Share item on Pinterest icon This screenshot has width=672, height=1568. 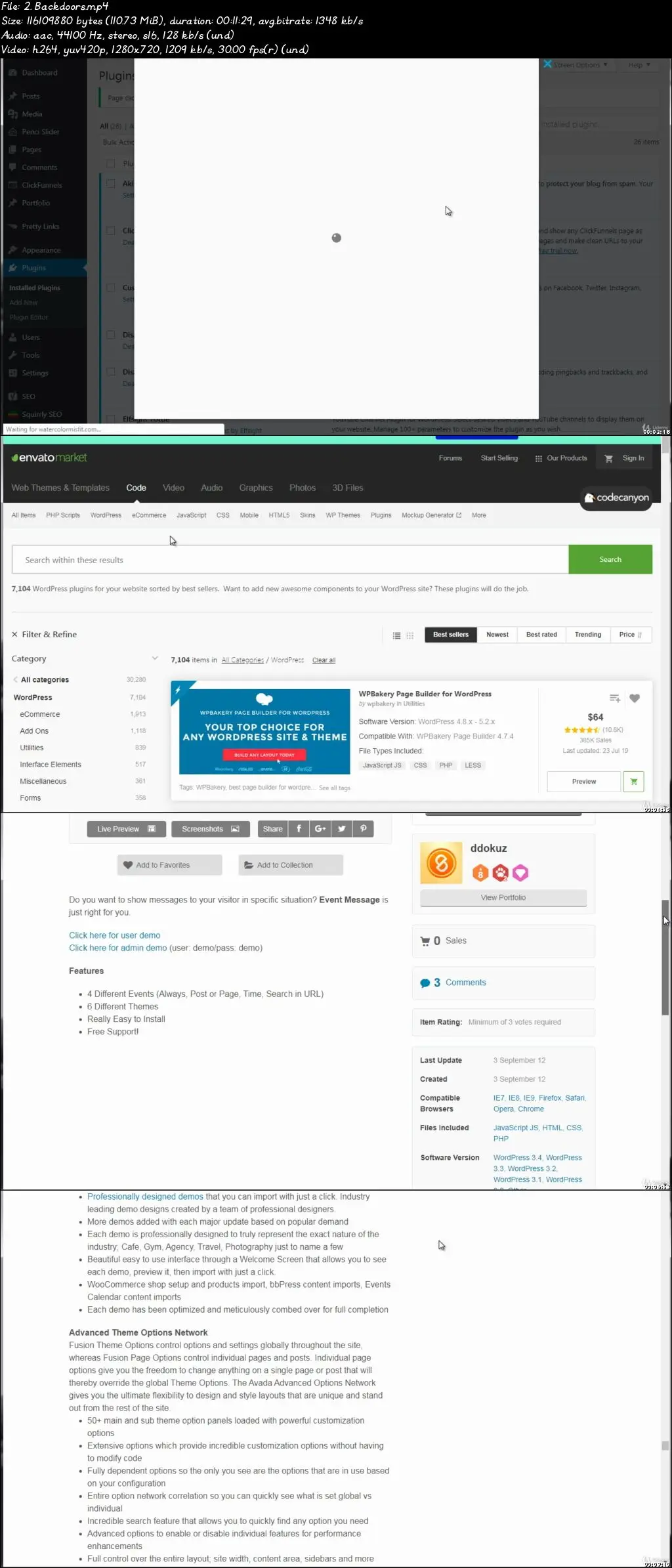click(364, 829)
